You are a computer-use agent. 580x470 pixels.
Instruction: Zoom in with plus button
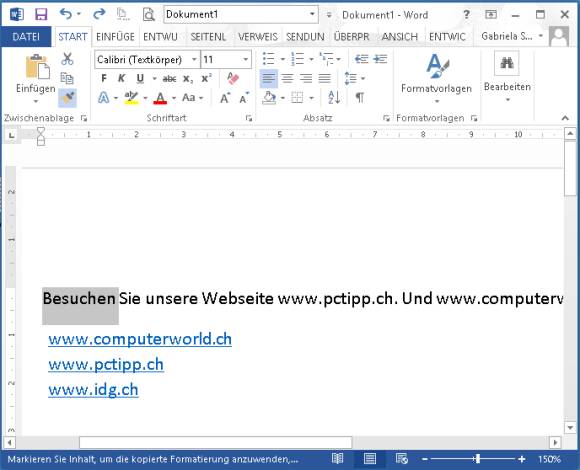(522, 459)
